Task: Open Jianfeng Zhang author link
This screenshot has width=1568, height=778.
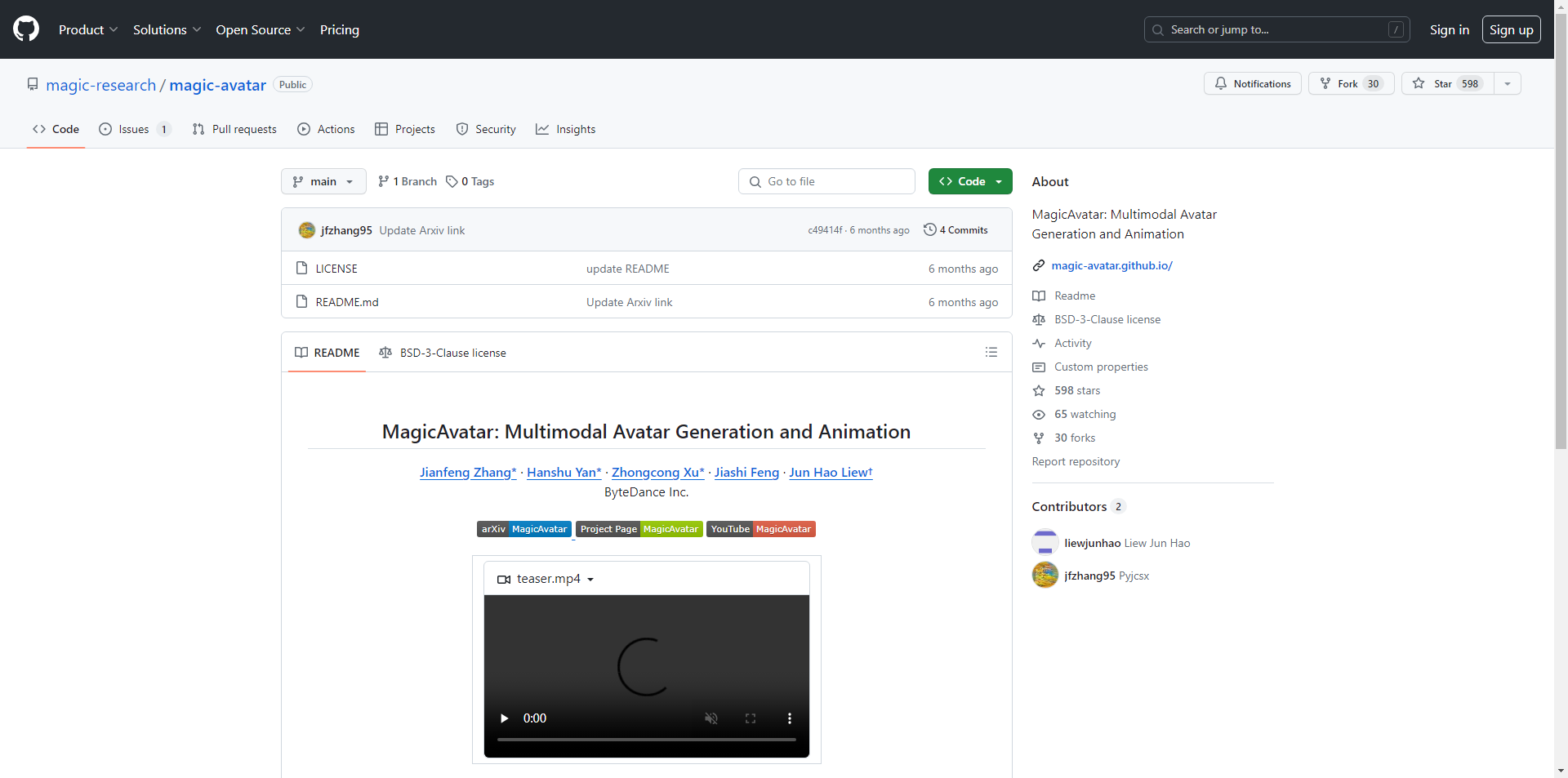Action: pos(468,473)
